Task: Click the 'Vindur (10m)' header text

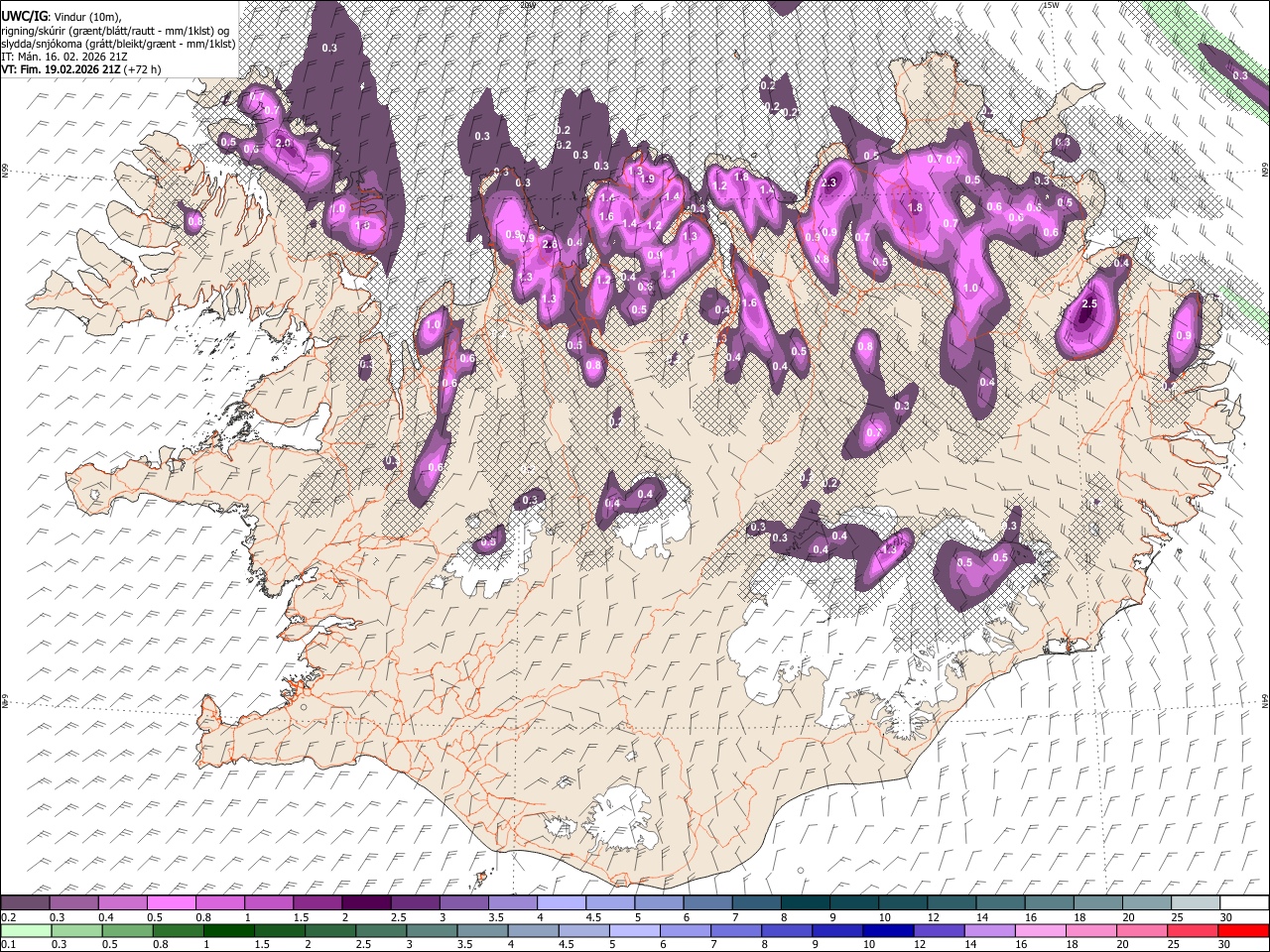Action: [85, 17]
